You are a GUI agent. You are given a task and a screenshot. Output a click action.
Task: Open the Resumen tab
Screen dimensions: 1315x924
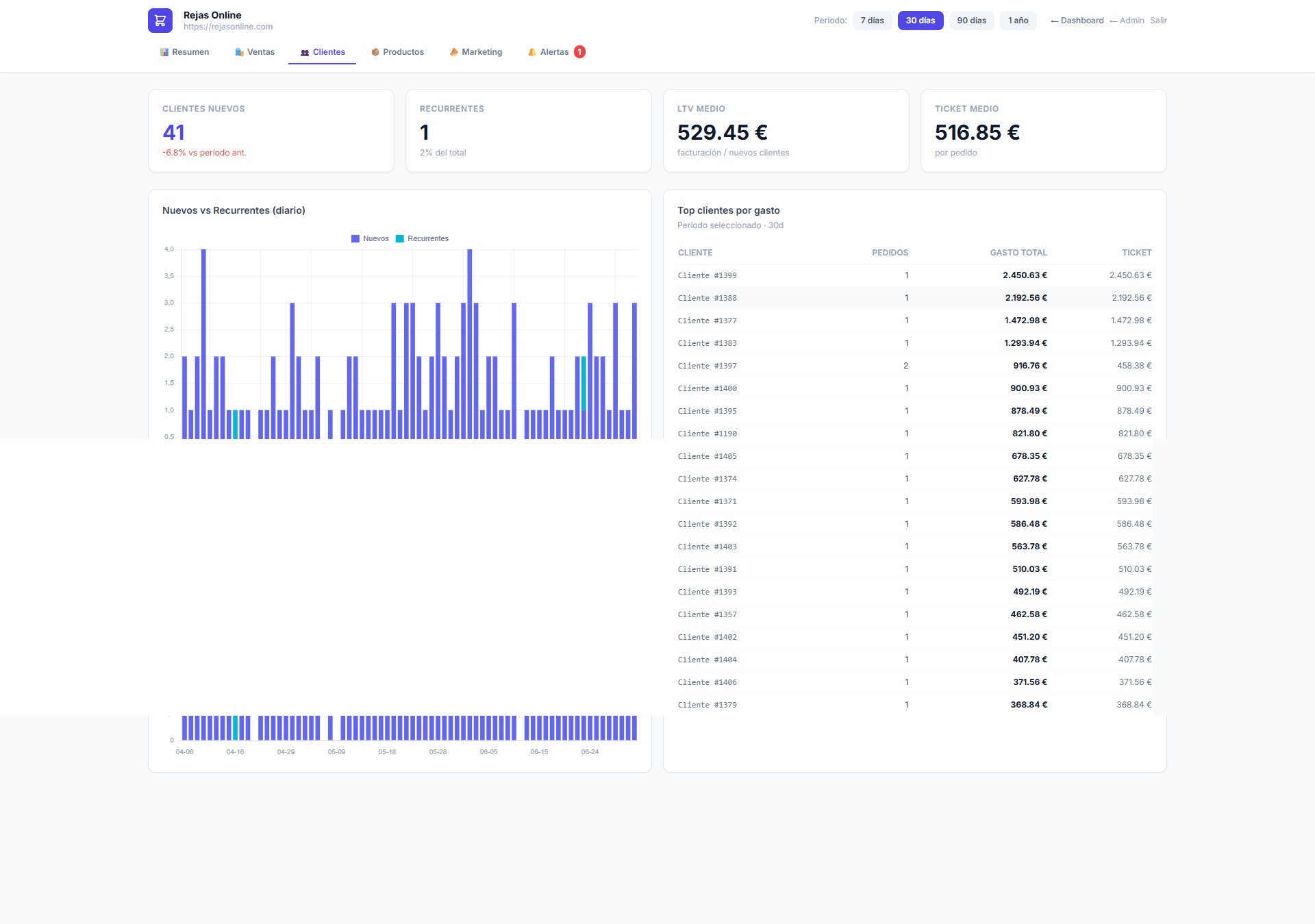tap(184, 52)
